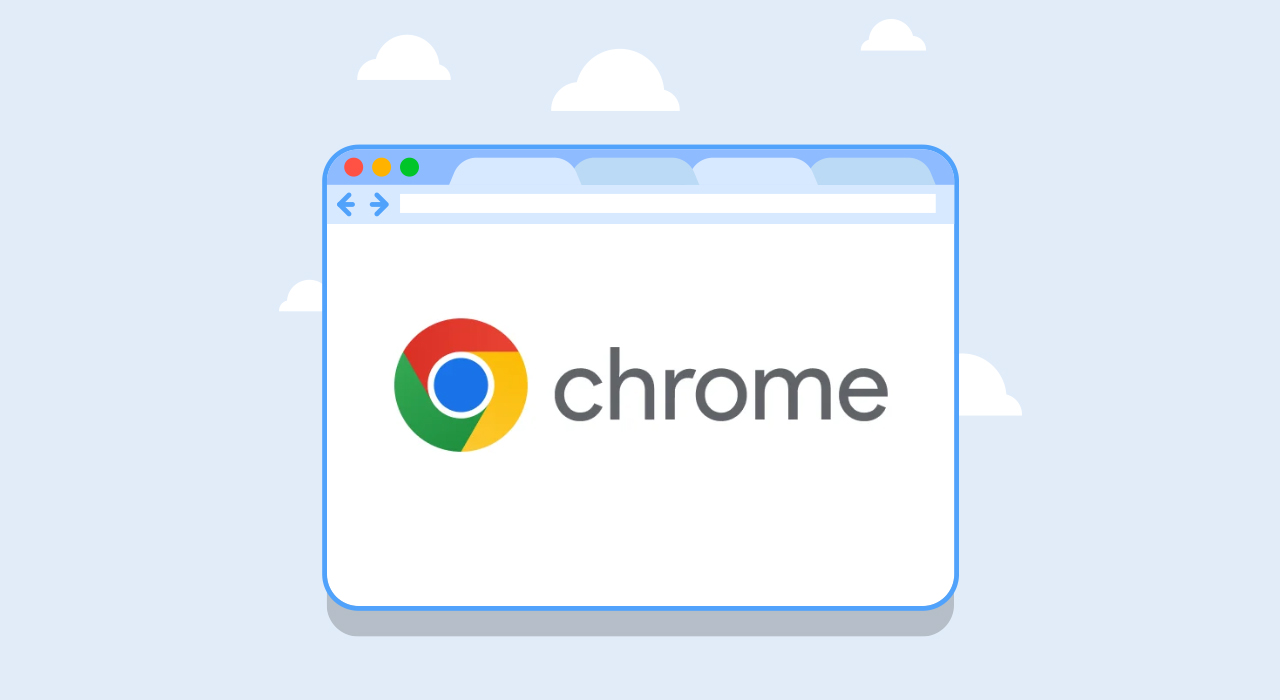Click the green segment of the Chrome logo
1280x700 pixels.
tap(422, 410)
